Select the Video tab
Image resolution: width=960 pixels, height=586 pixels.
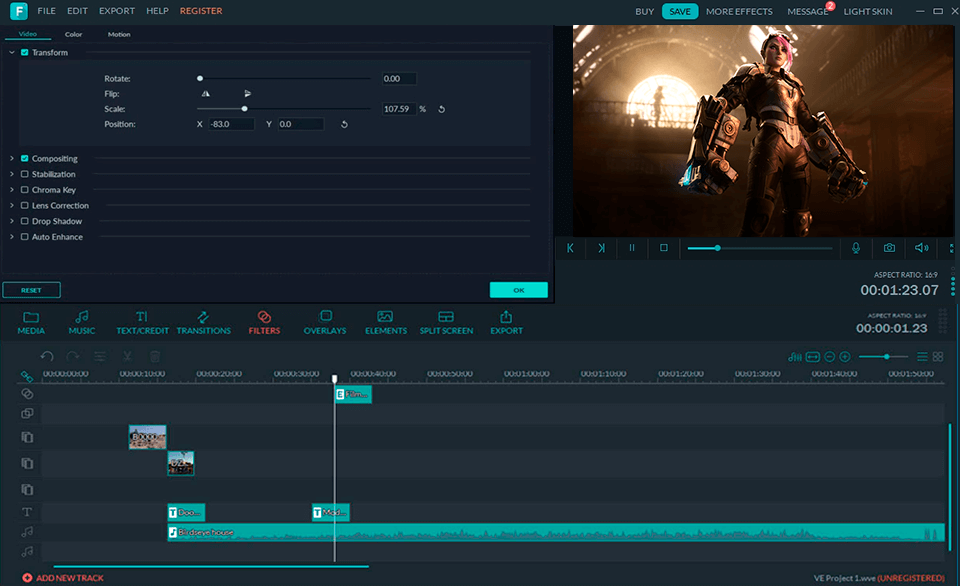pos(28,34)
